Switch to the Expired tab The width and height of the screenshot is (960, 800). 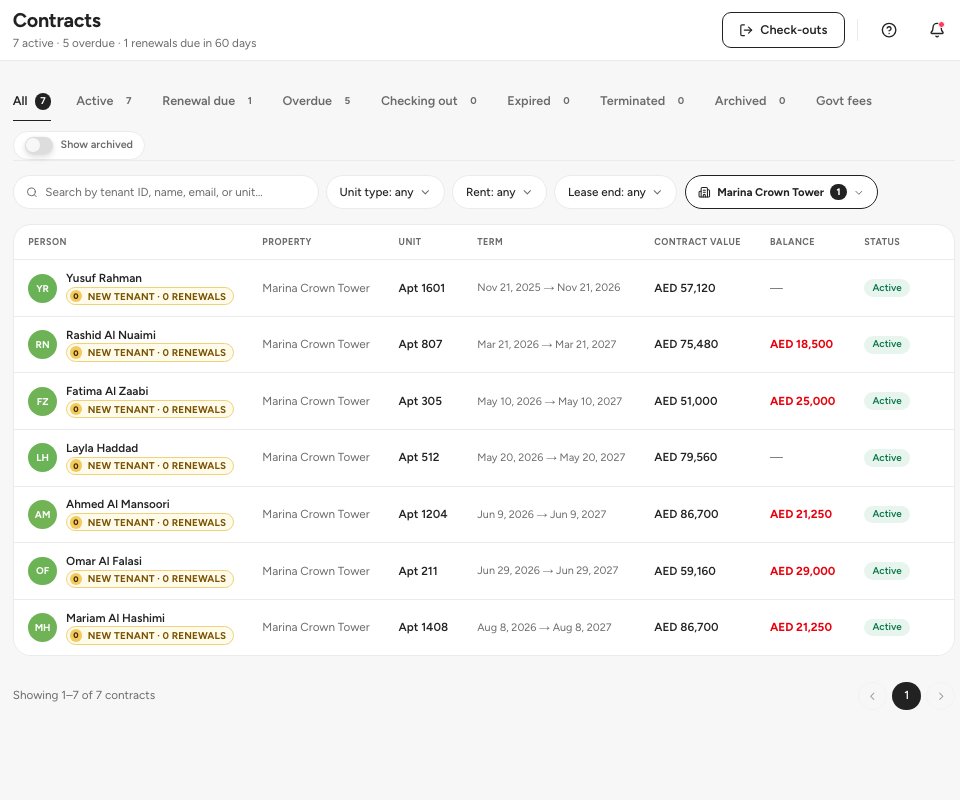538,101
